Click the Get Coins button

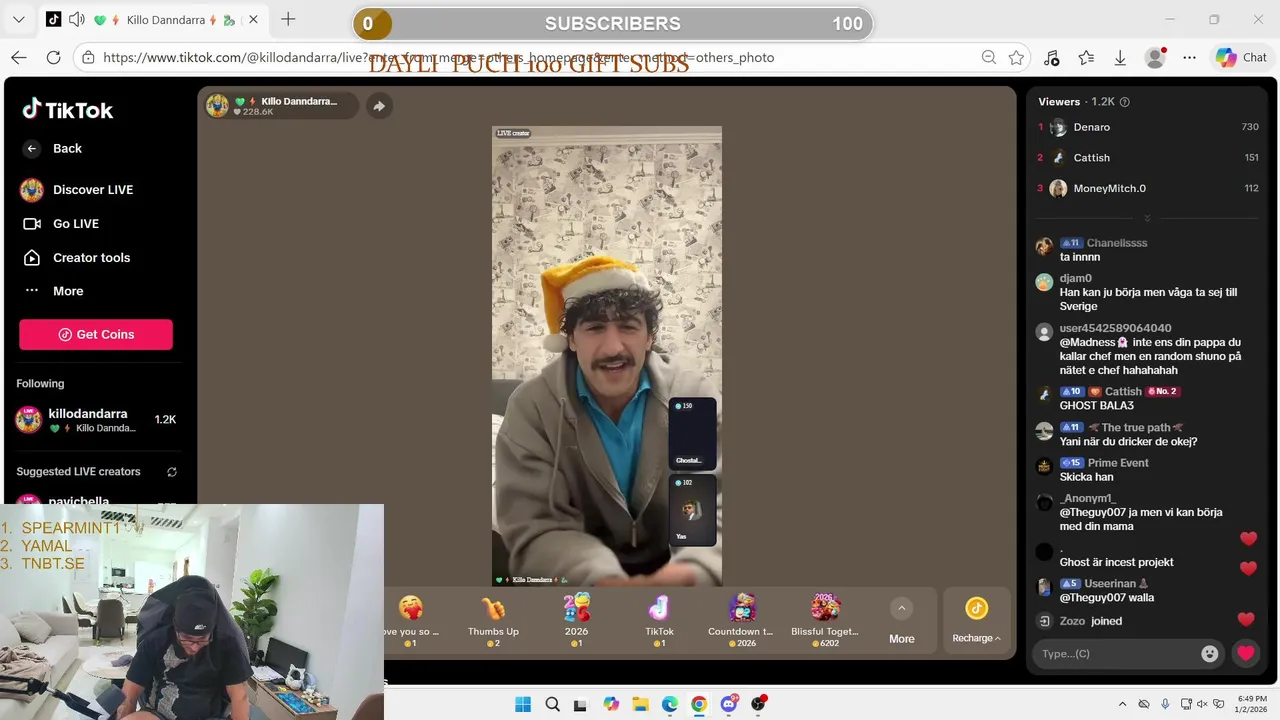pos(96,334)
